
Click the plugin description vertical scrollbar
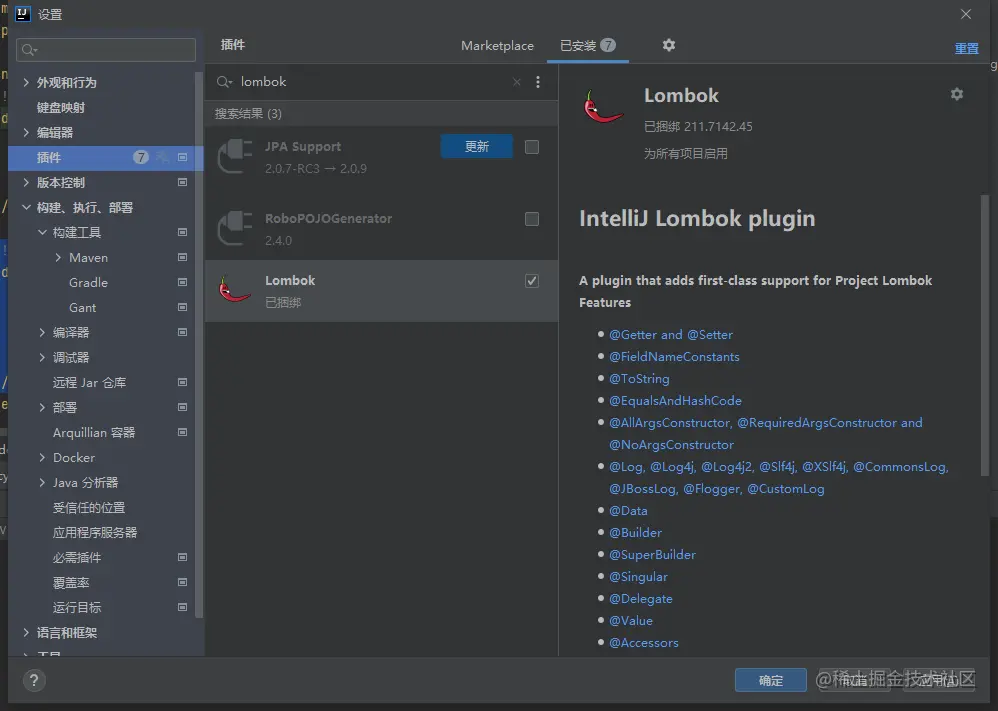point(985,335)
